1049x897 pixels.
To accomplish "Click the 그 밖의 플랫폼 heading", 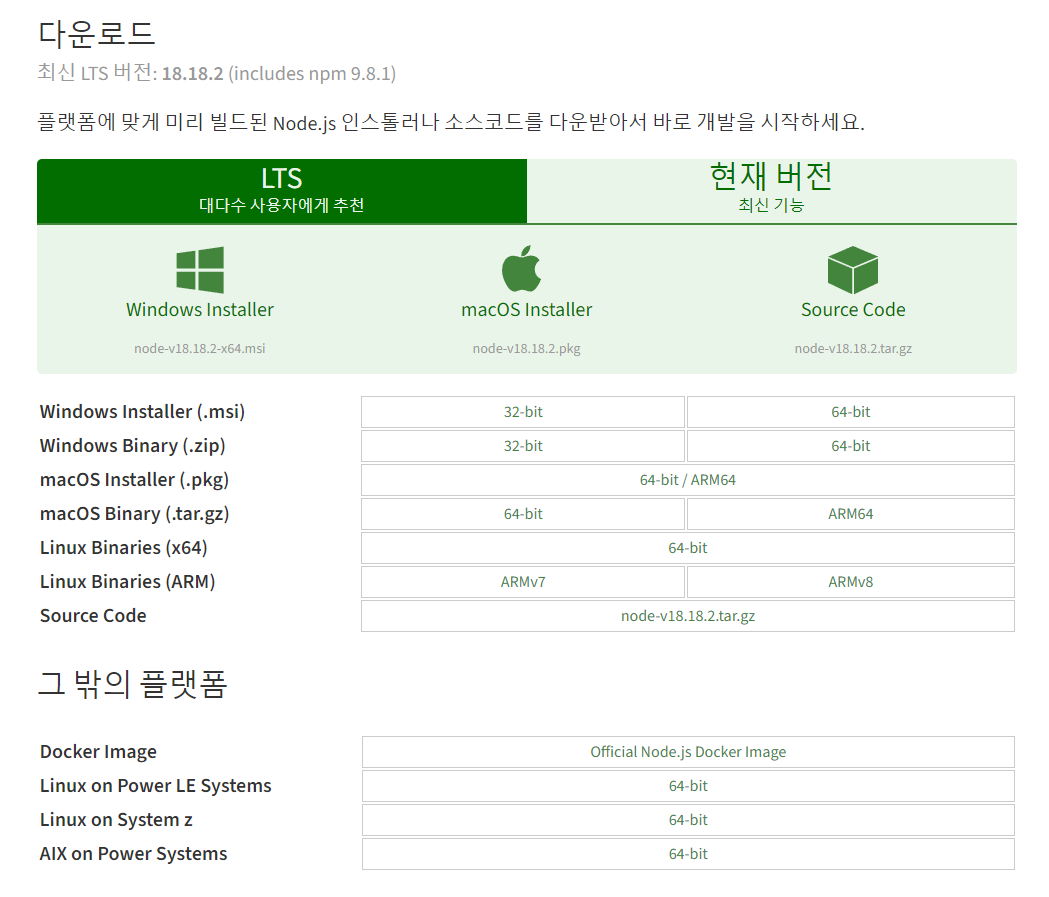I will click(133, 684).
